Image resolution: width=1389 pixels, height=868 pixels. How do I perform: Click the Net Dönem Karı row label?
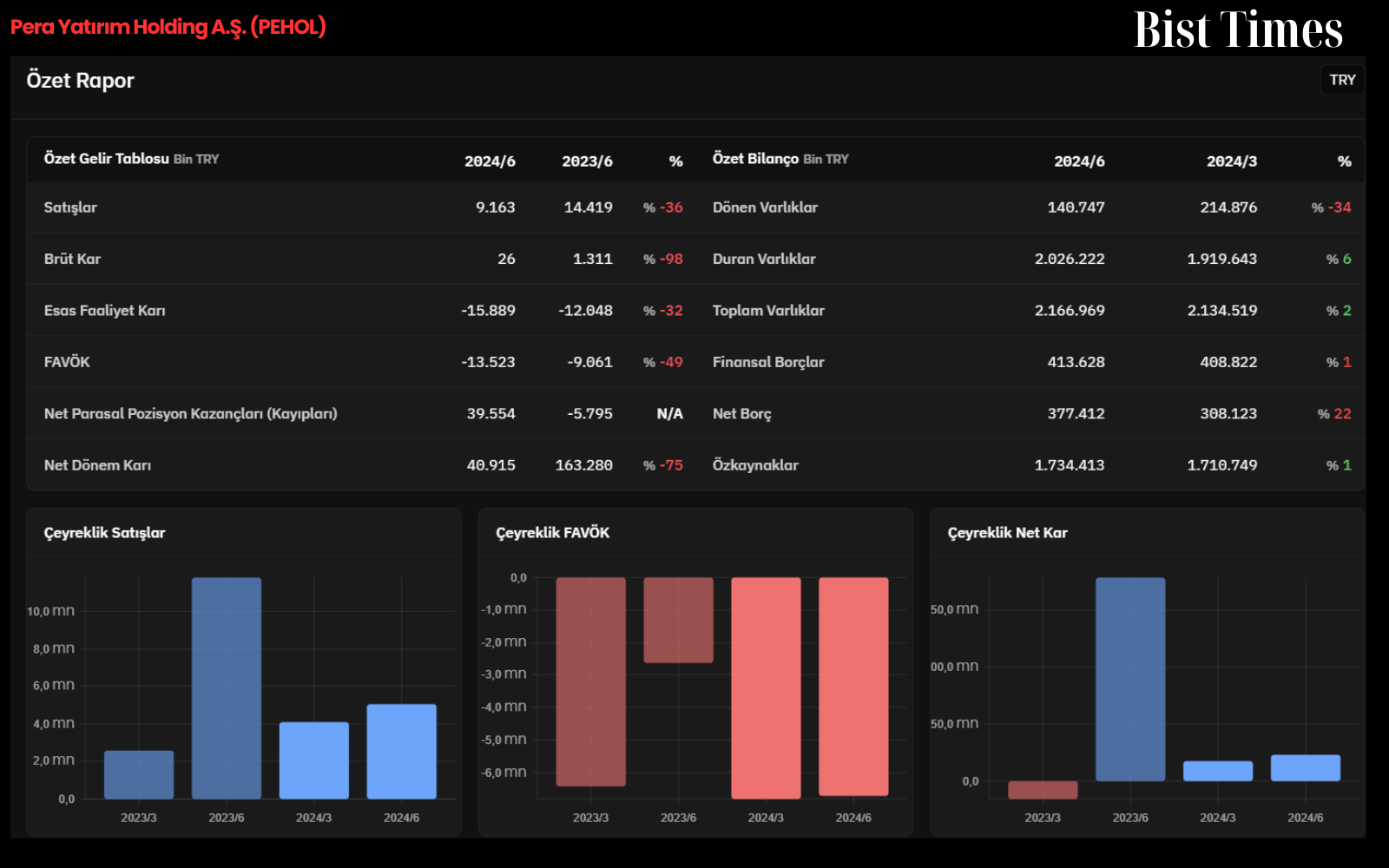(97, 465)
